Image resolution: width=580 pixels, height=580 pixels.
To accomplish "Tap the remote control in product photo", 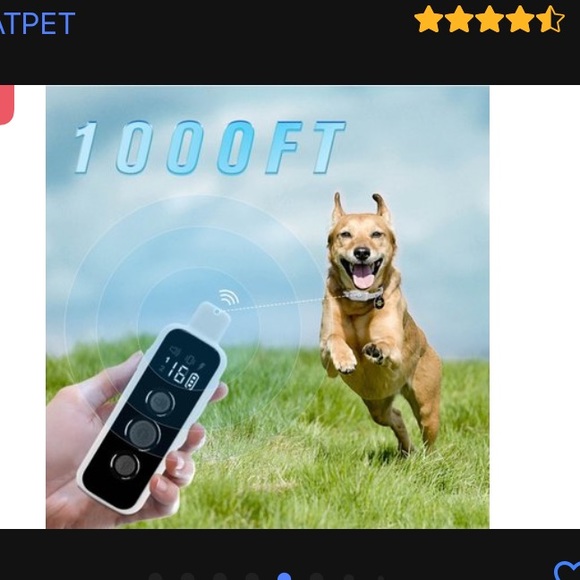I will point(154,409).
